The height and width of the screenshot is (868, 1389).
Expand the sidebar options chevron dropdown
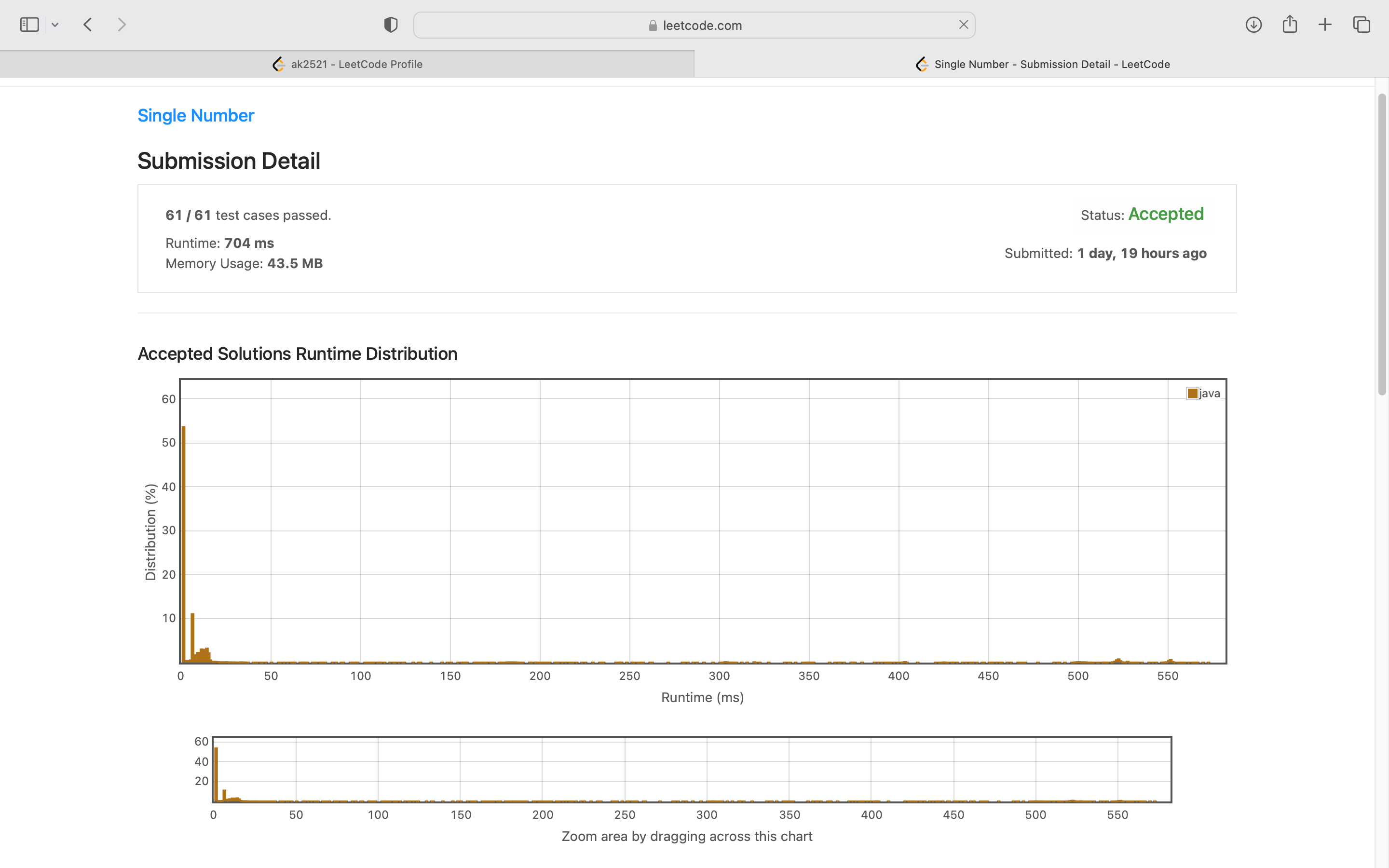(55, 25)
